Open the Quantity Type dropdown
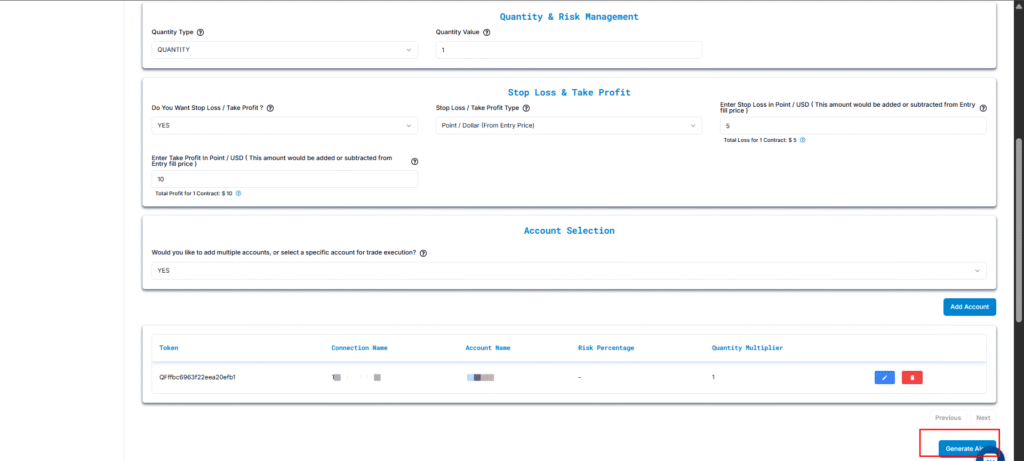1024x461 pixels. click(285, 50)
